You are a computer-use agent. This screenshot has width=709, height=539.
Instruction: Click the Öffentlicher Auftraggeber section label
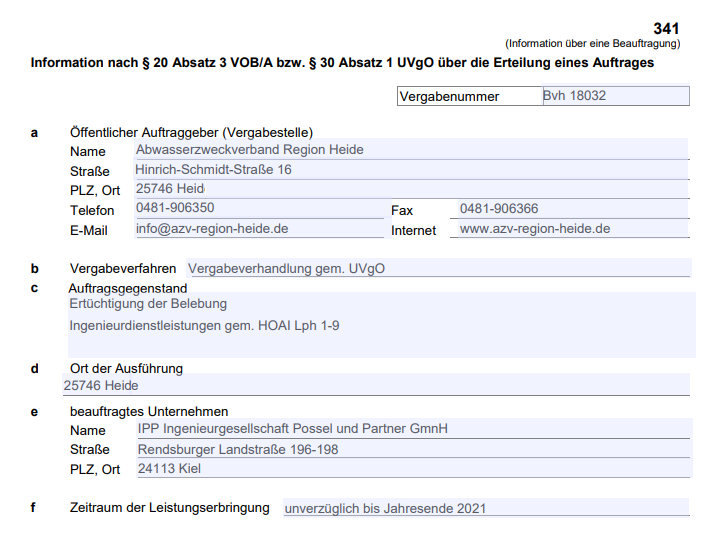pyautogui.click(x=191, y=132)
